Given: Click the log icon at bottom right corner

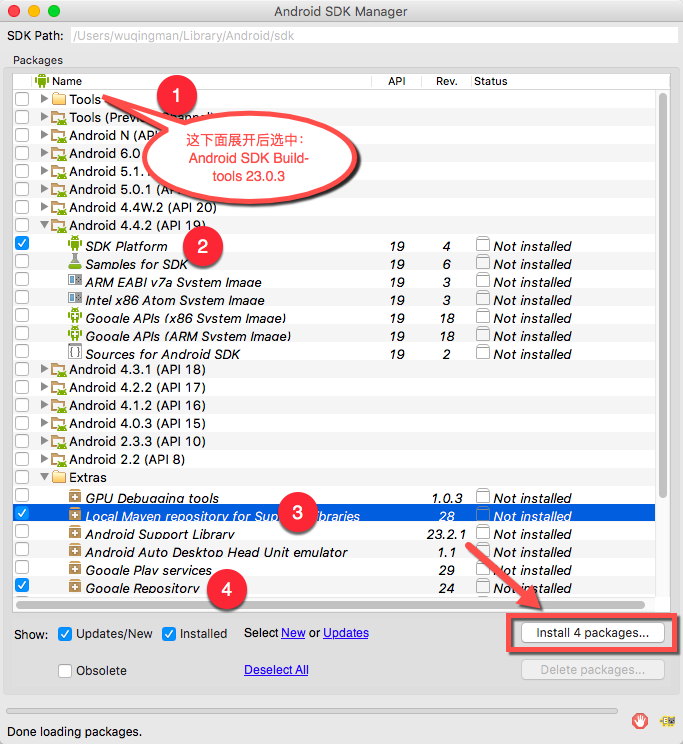Looking at the screenshot, I should (667, 721).
